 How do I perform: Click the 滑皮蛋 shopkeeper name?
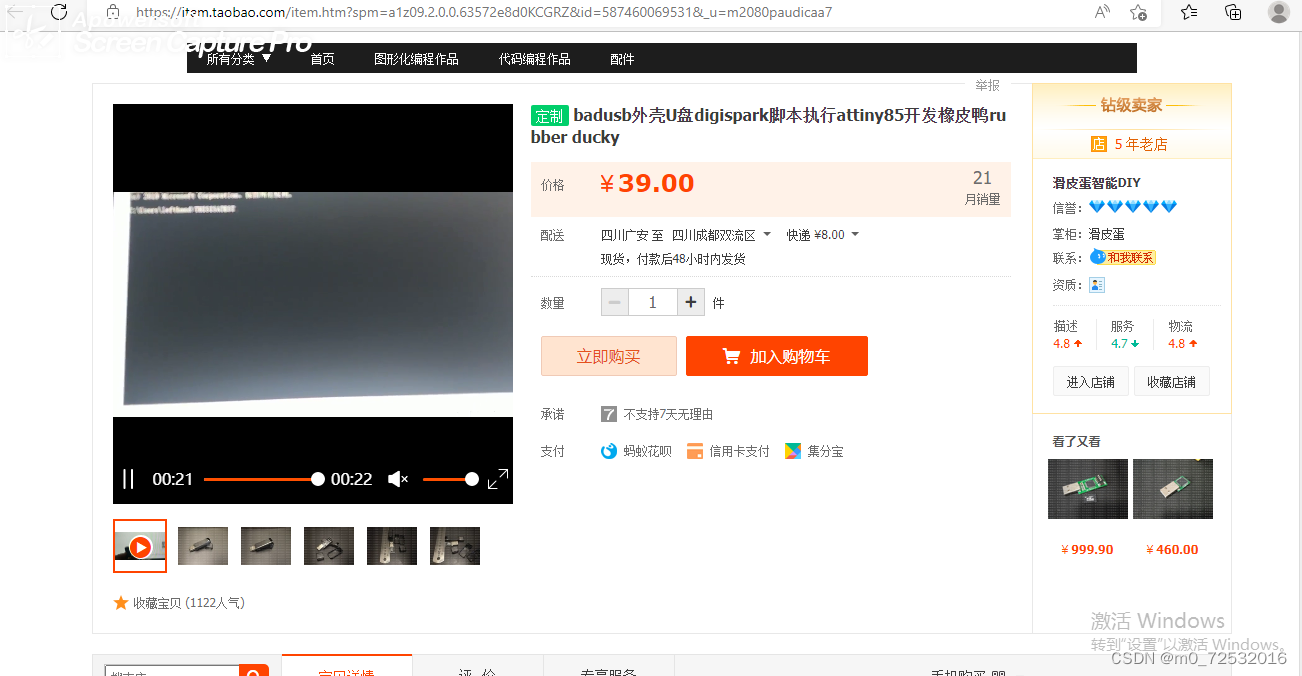pyautogui.click(x=1107, y=234)
